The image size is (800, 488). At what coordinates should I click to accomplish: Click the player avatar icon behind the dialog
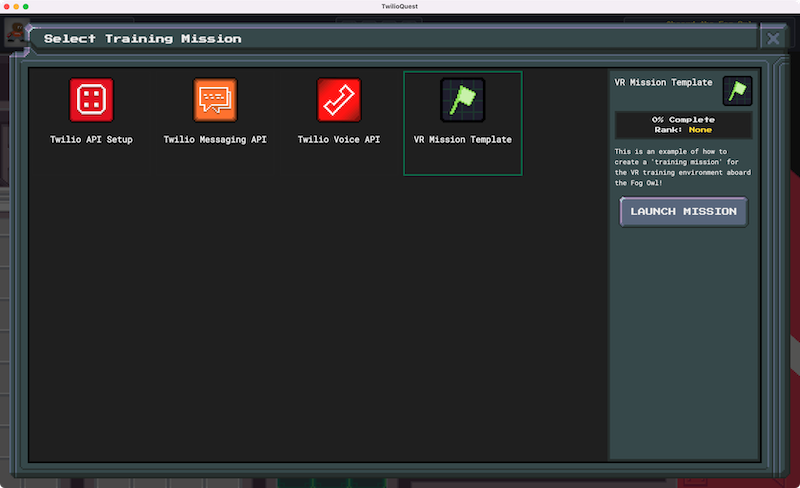[15, 32]
